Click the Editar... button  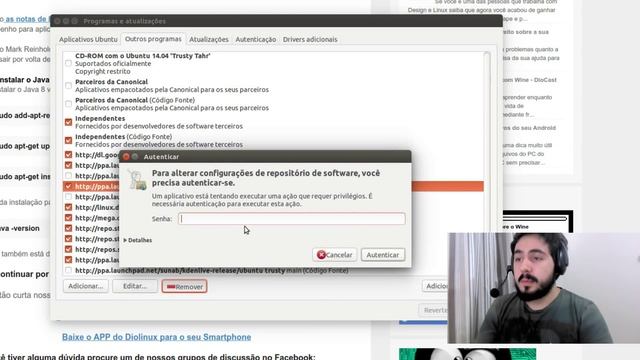point(135,286)
